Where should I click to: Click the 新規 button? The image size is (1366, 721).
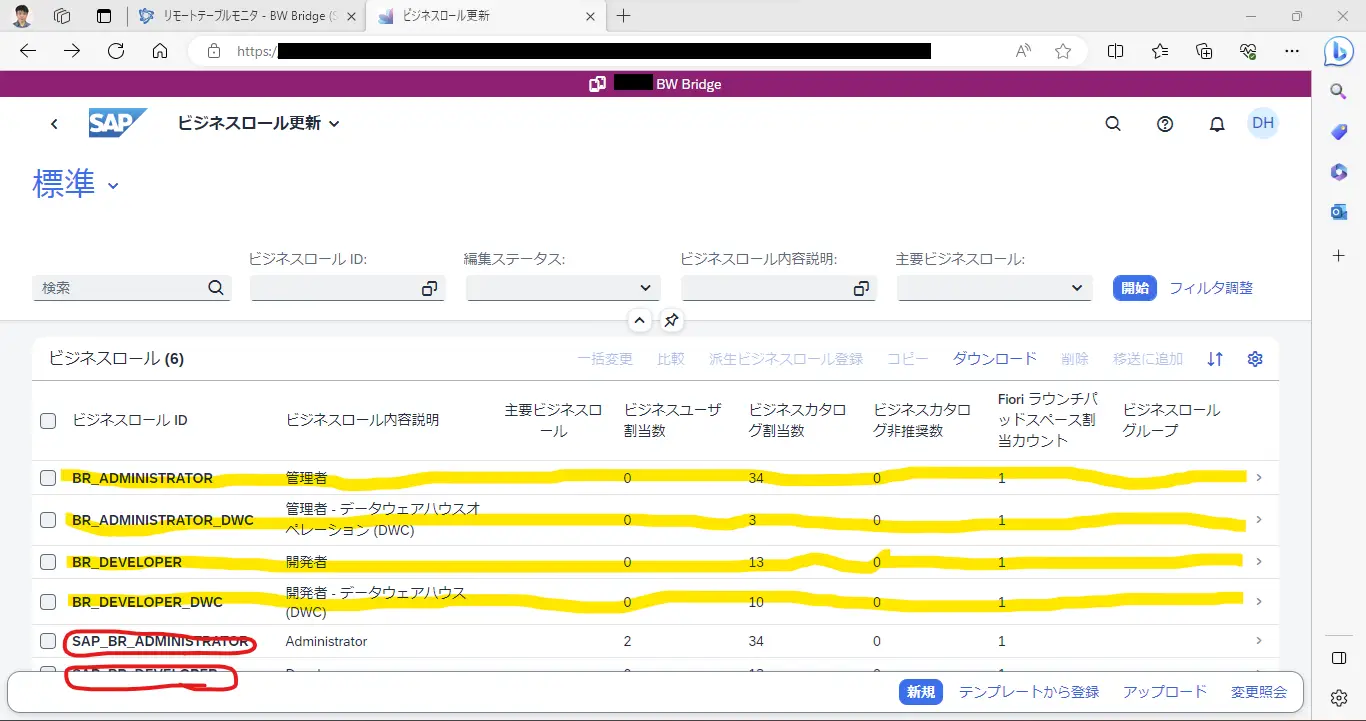tap(921, 692)
